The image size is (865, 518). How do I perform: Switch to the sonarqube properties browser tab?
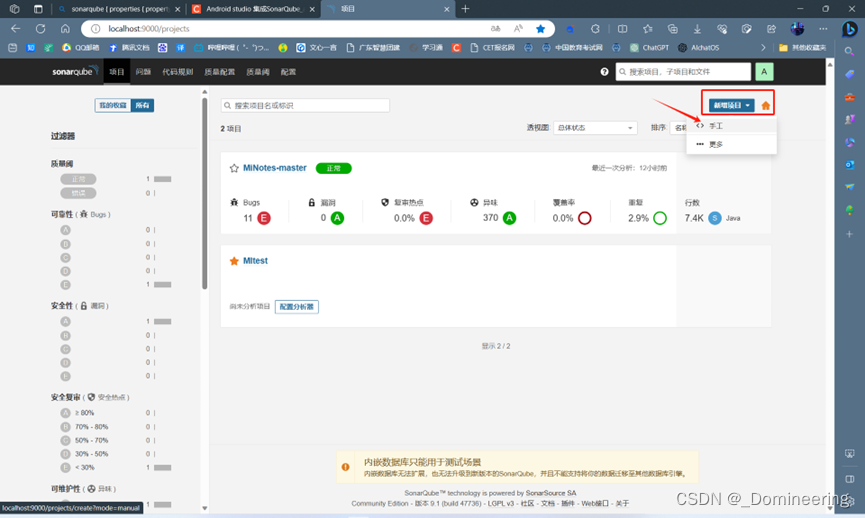point(120,9)
